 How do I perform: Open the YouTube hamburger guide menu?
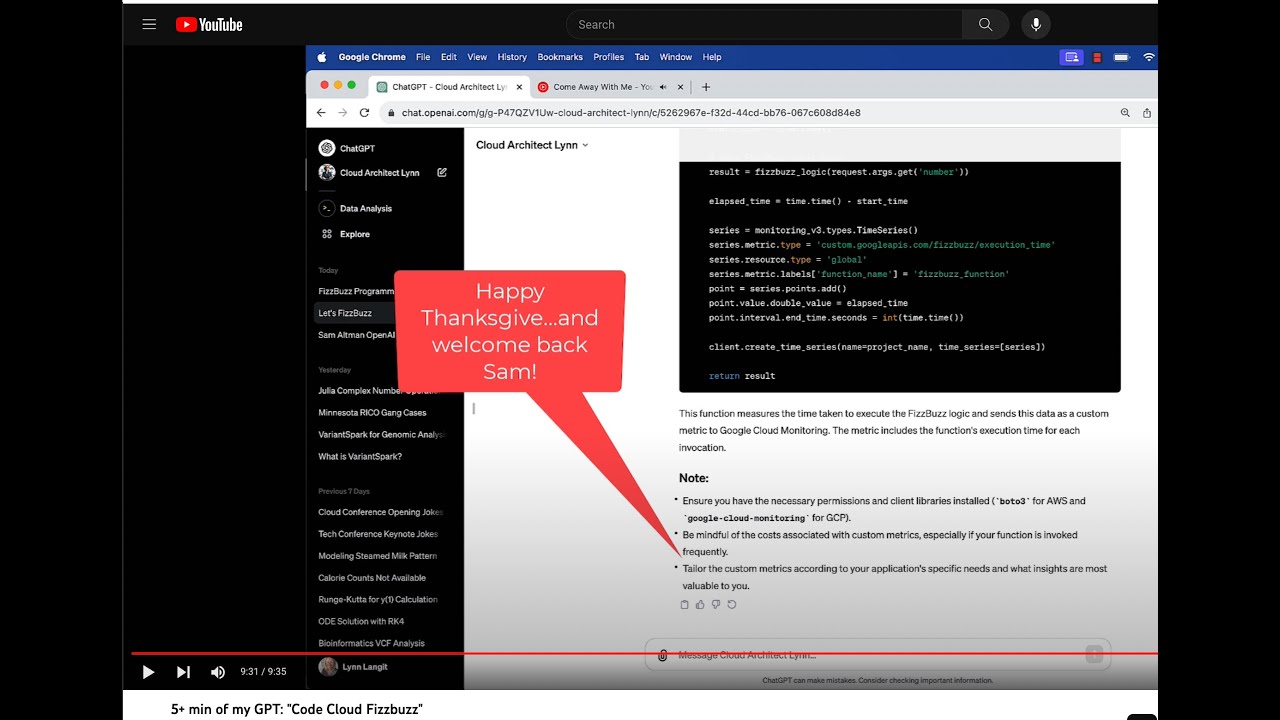coord(149,25)
